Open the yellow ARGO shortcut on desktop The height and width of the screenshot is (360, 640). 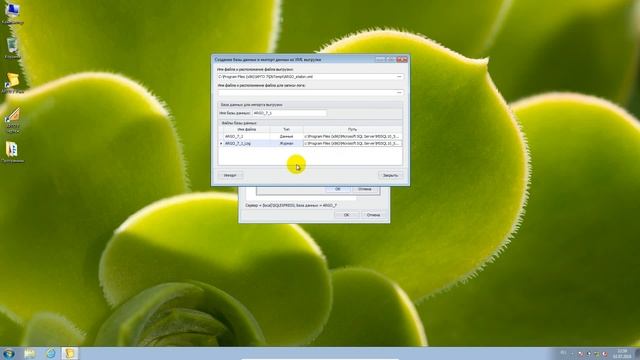(13, 83)
